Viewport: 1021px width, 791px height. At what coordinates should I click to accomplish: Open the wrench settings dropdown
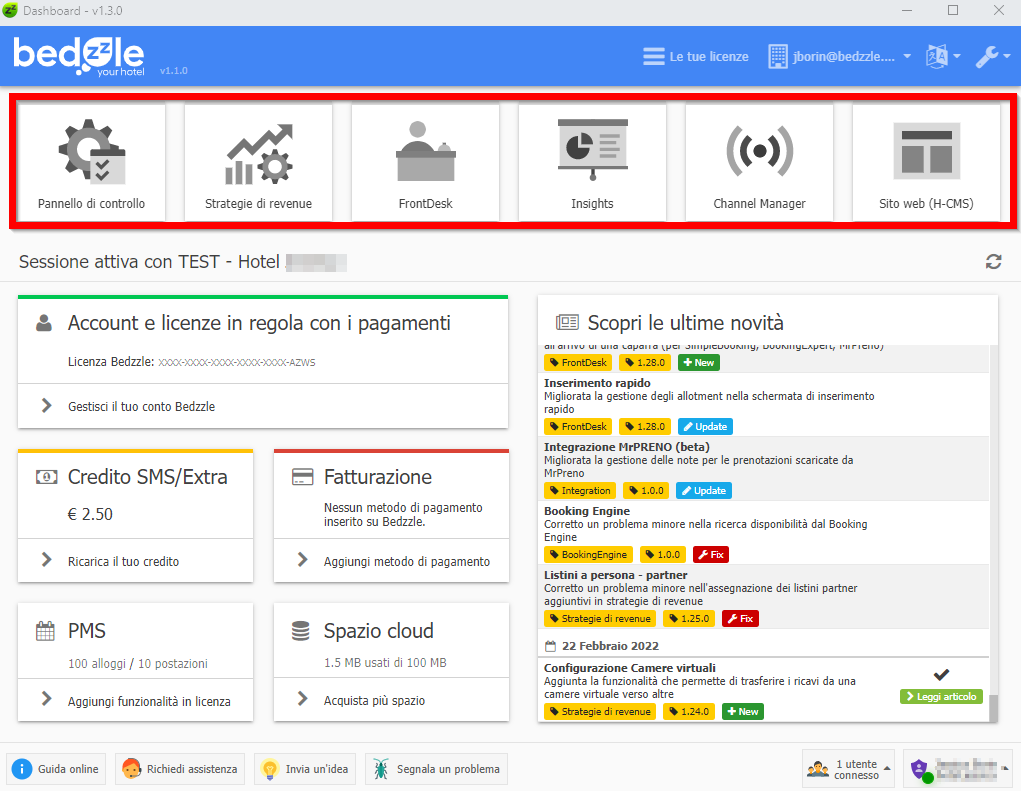coord(992,57)
